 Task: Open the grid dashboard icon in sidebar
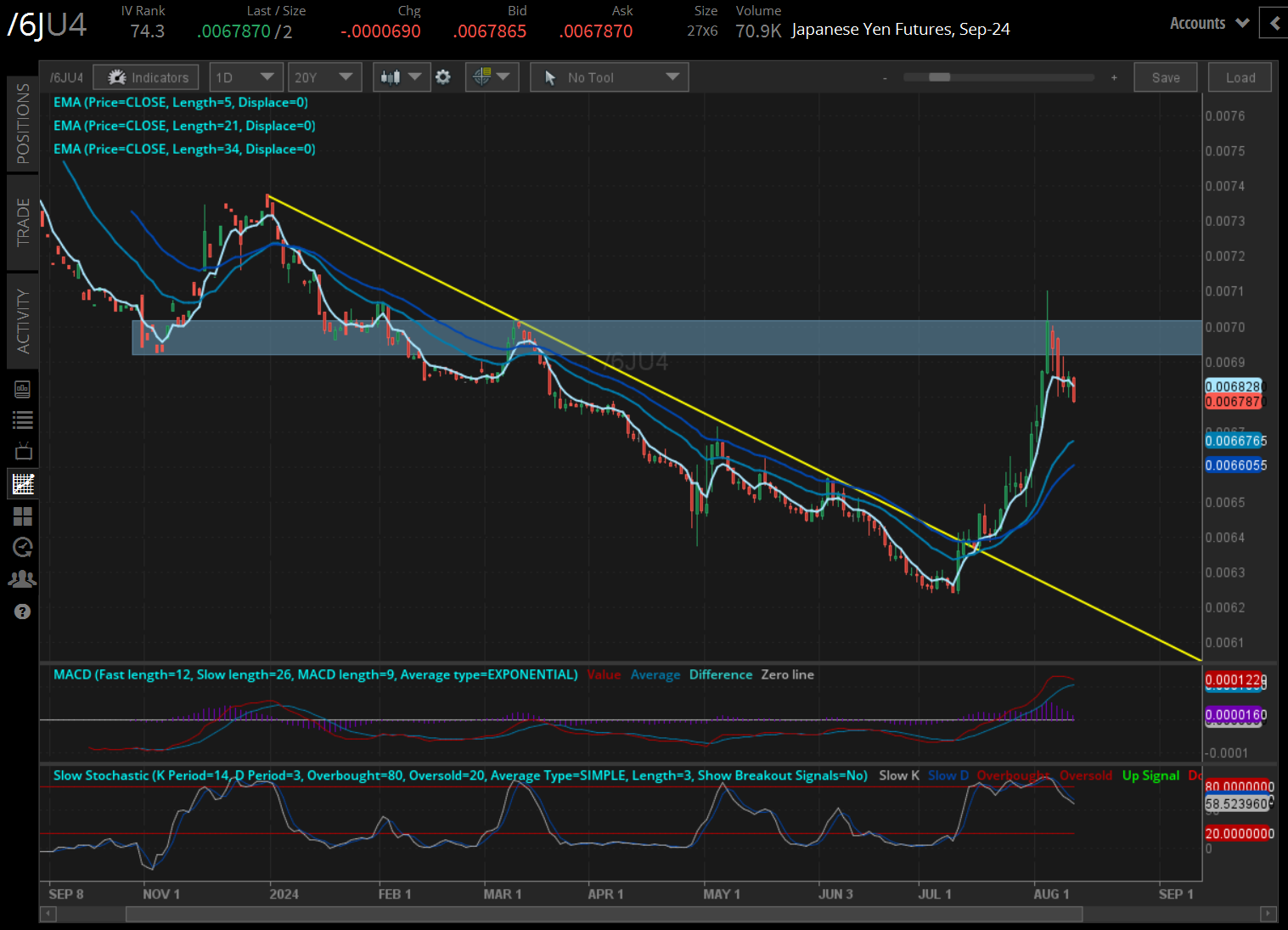pyautogui.click(x=22, y=516)
